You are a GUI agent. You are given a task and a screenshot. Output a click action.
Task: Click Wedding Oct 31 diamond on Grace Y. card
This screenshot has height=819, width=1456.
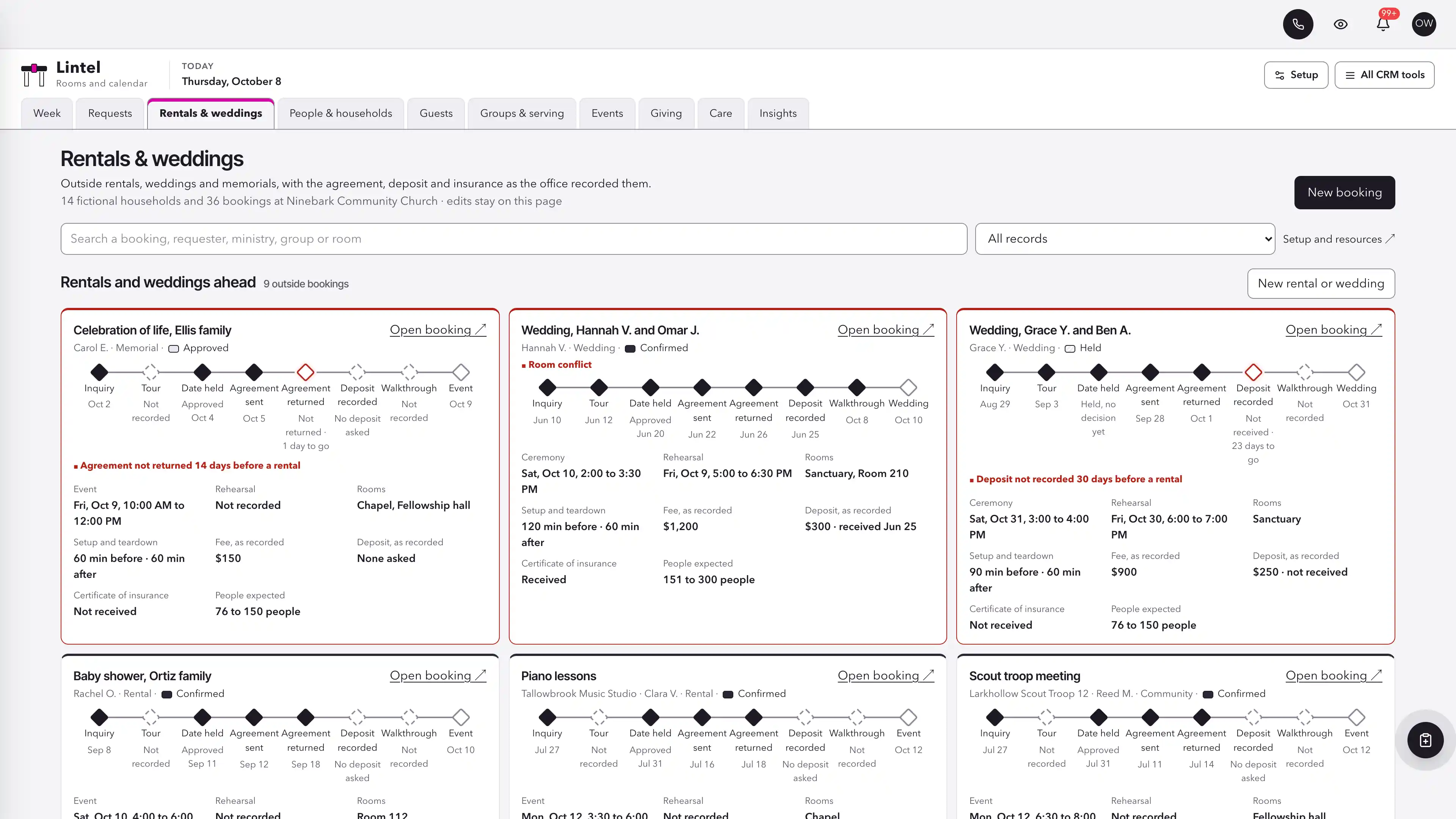coord(1357,372)
